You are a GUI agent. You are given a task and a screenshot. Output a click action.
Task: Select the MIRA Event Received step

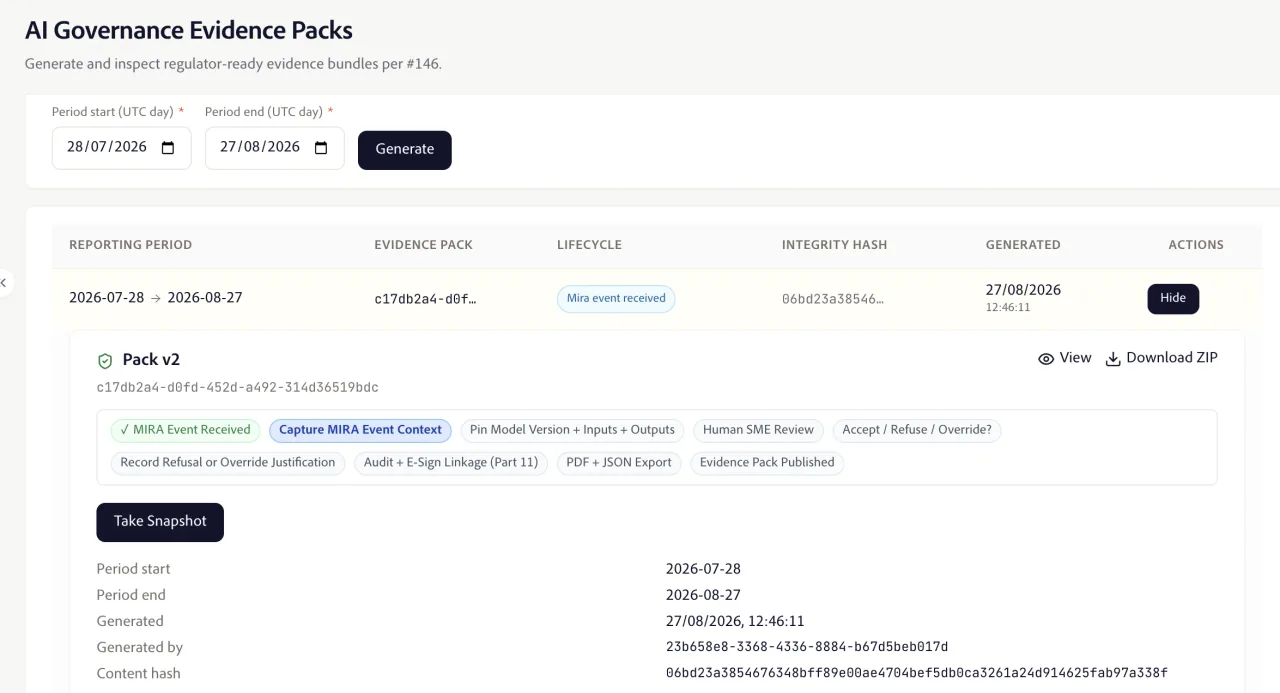(185, 430)
